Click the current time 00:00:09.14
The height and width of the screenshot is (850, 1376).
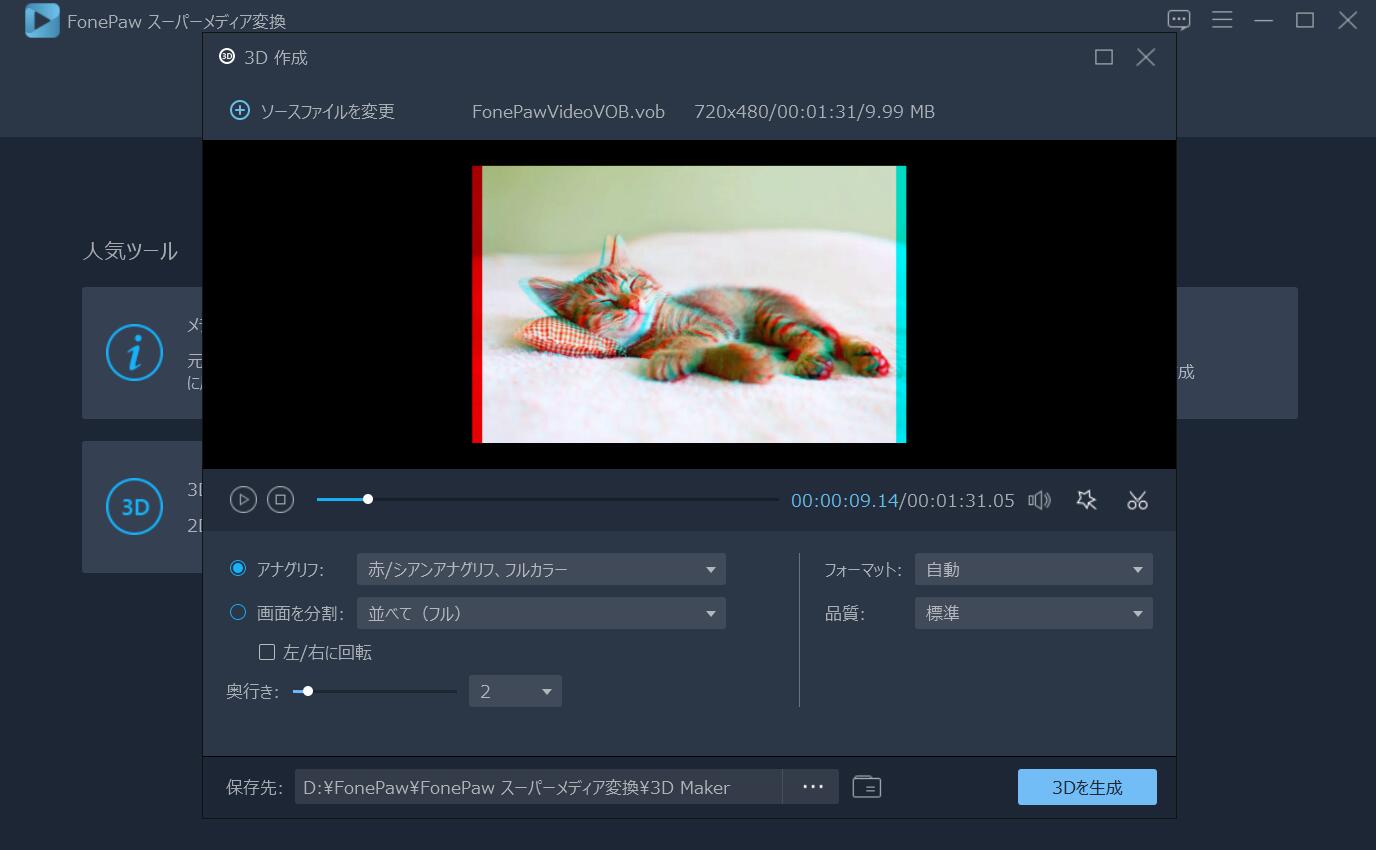pos(844,500)
